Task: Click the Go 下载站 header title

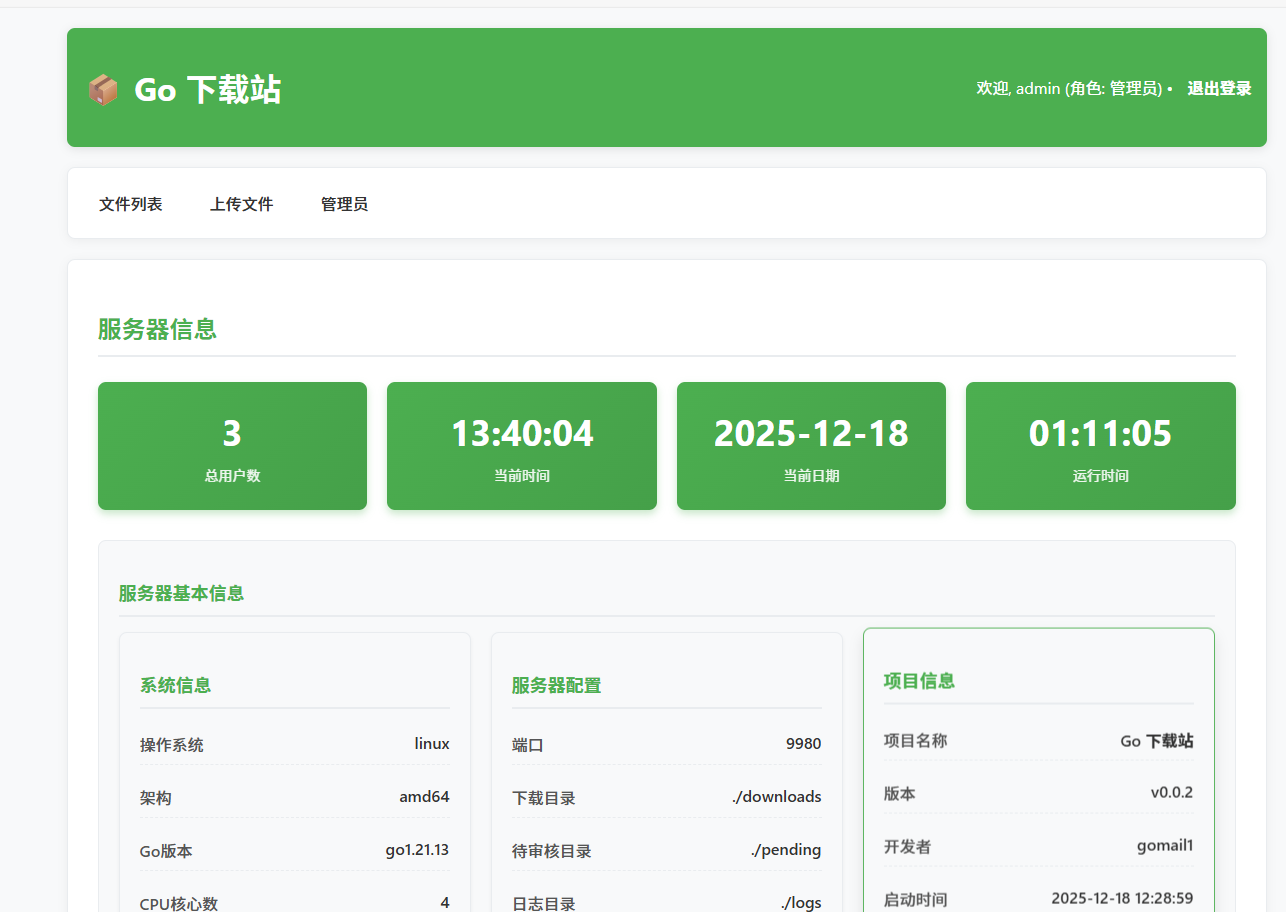Action: click(208, 90)
